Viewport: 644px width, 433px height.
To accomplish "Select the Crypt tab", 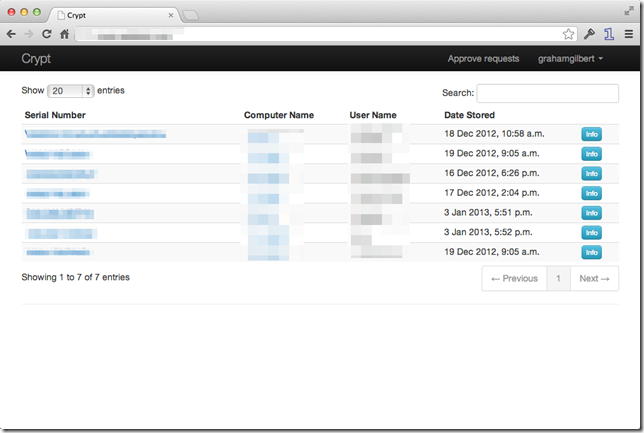I will tap(114, 15).
